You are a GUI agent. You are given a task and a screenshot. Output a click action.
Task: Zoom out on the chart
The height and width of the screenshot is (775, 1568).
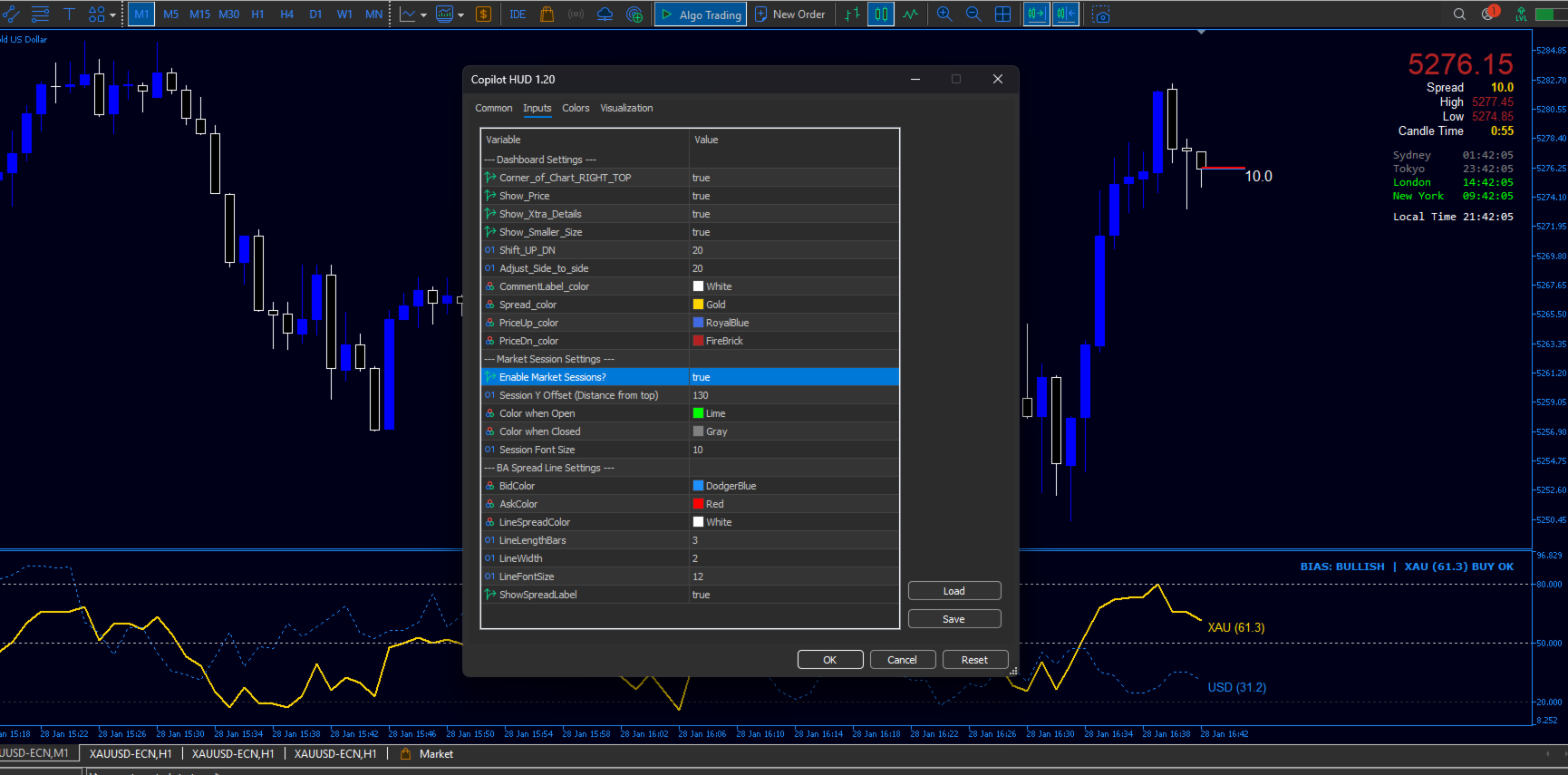973,15
